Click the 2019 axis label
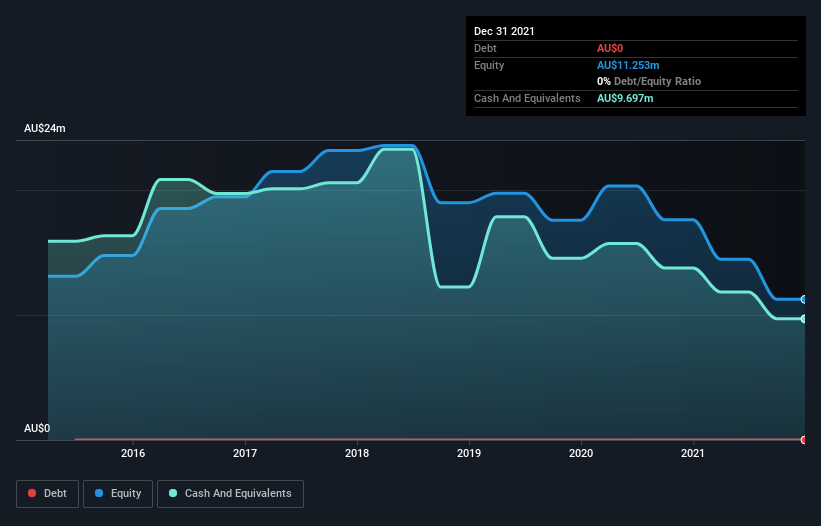The image size is (821, 526). tap(469, 453)
